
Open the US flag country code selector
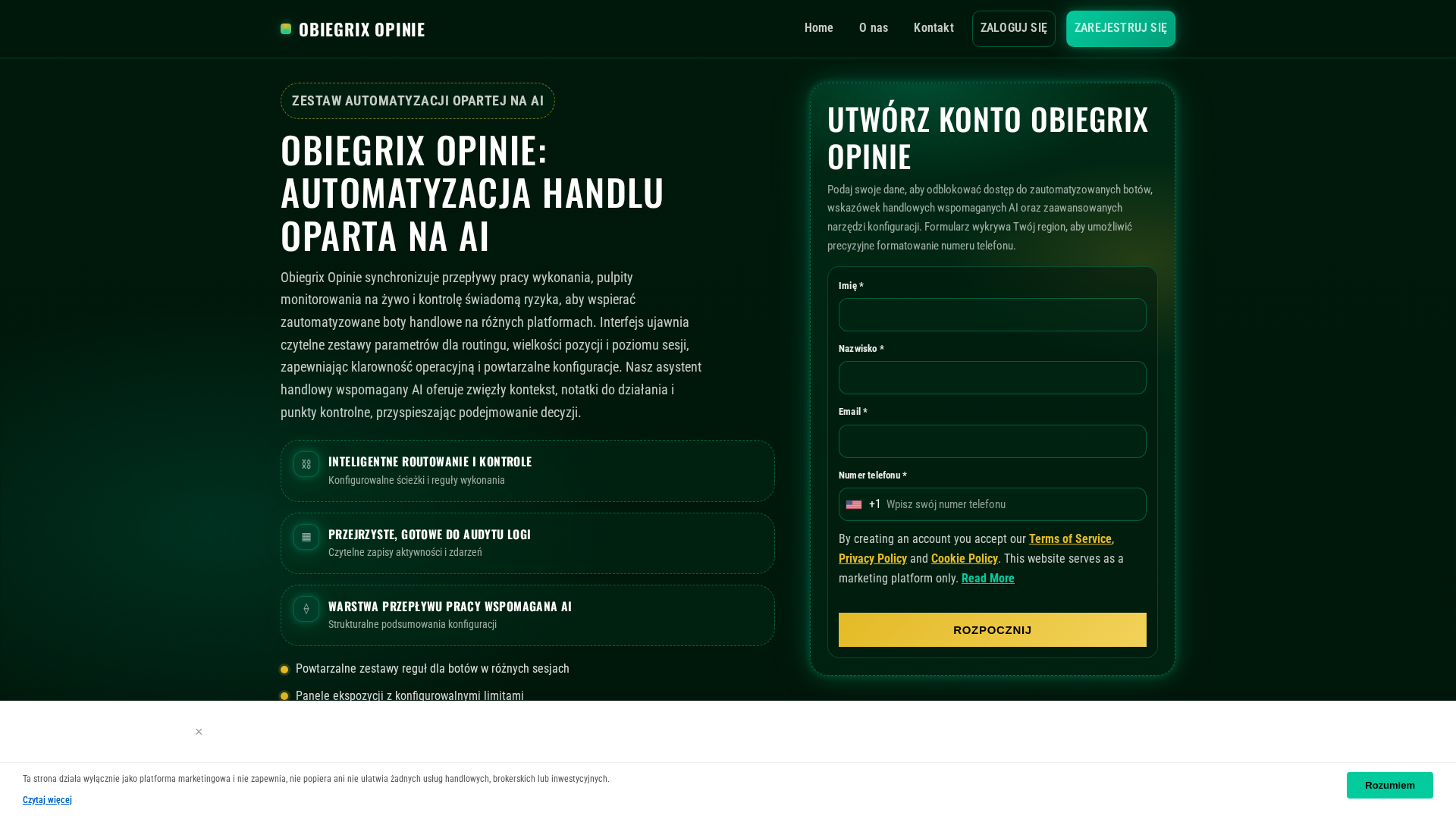(x=854, y=504)
